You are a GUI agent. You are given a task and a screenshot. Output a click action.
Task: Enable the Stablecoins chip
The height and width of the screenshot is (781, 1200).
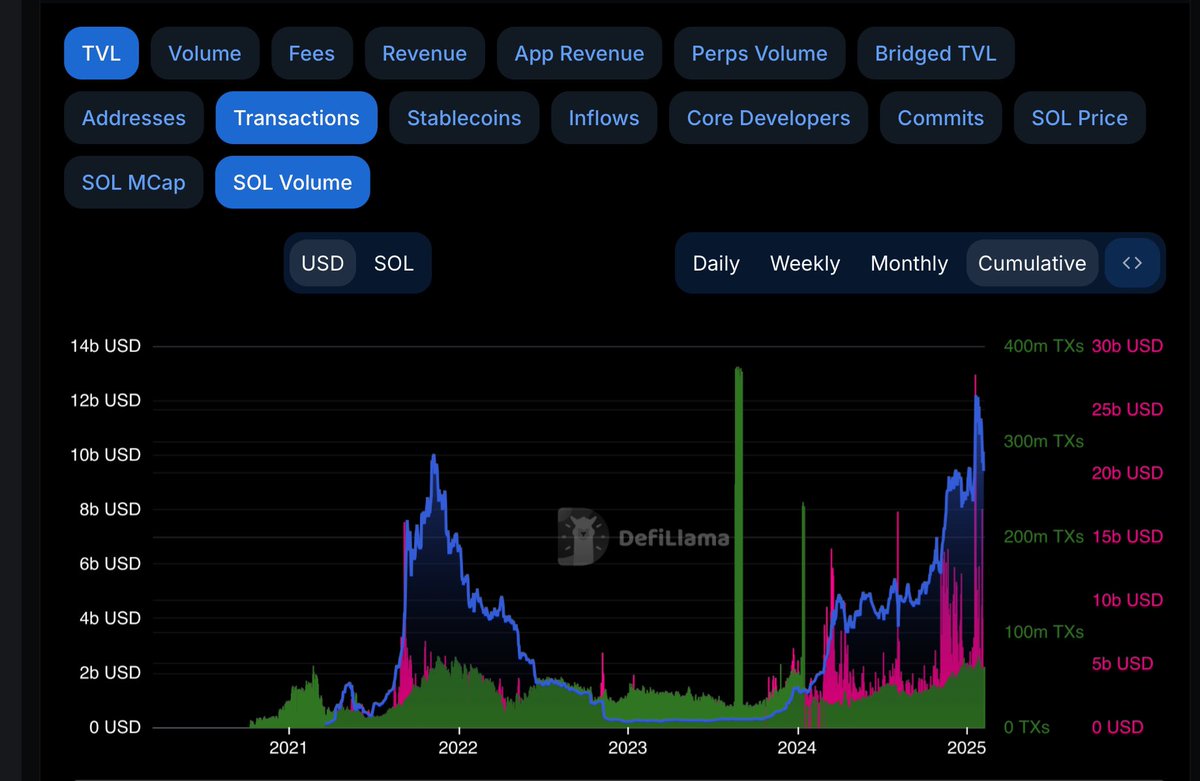tap(464, 118)
